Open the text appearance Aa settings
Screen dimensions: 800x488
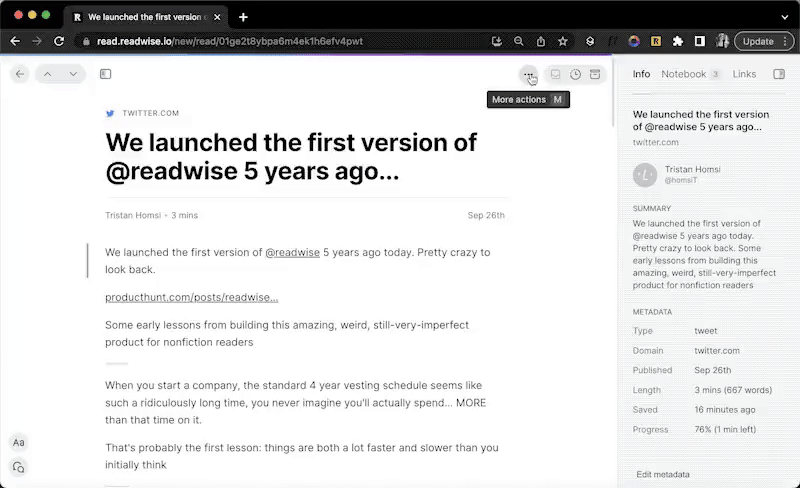coord(18,442)
